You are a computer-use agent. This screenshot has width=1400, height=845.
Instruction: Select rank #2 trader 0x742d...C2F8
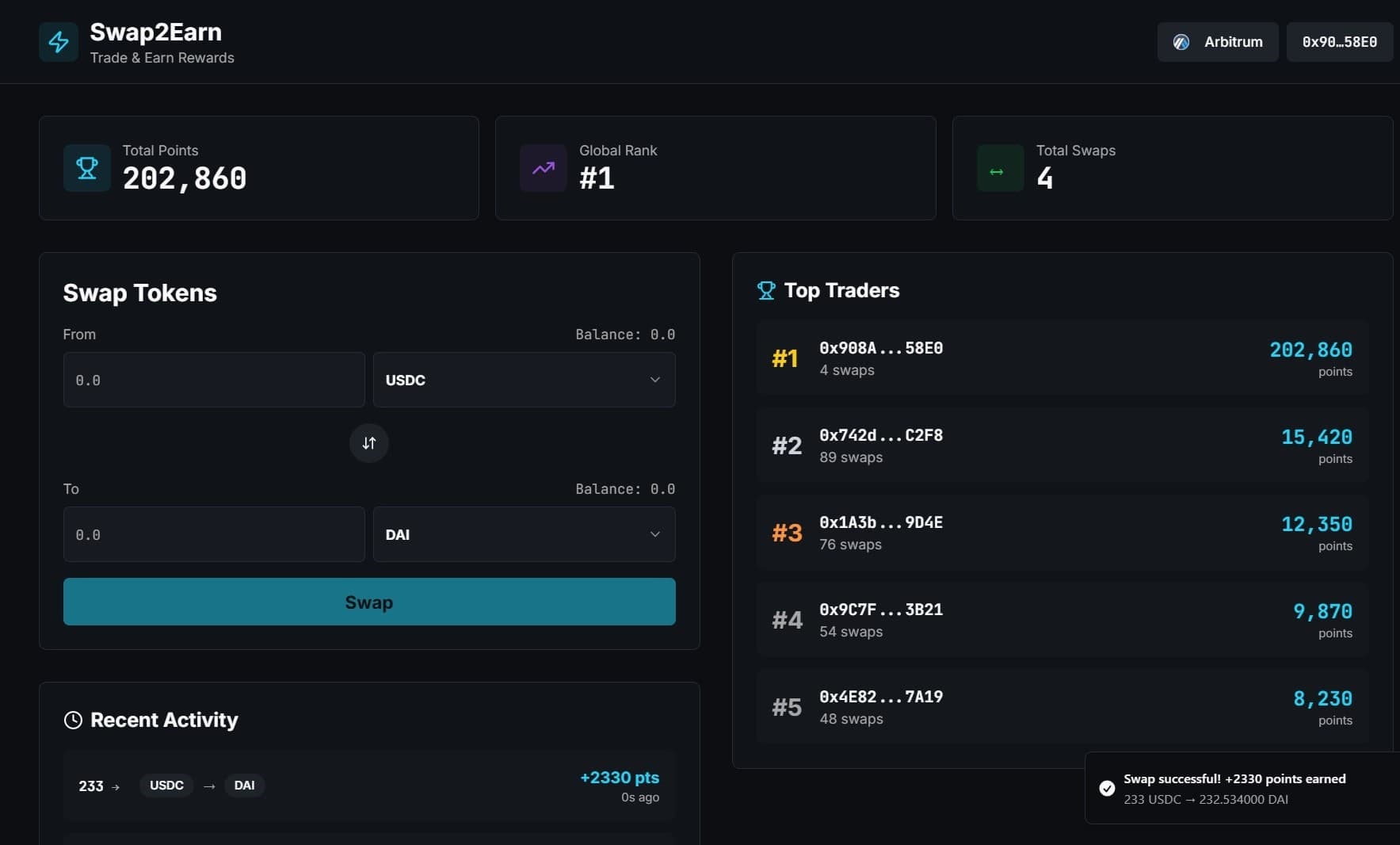coord(1062,445)
